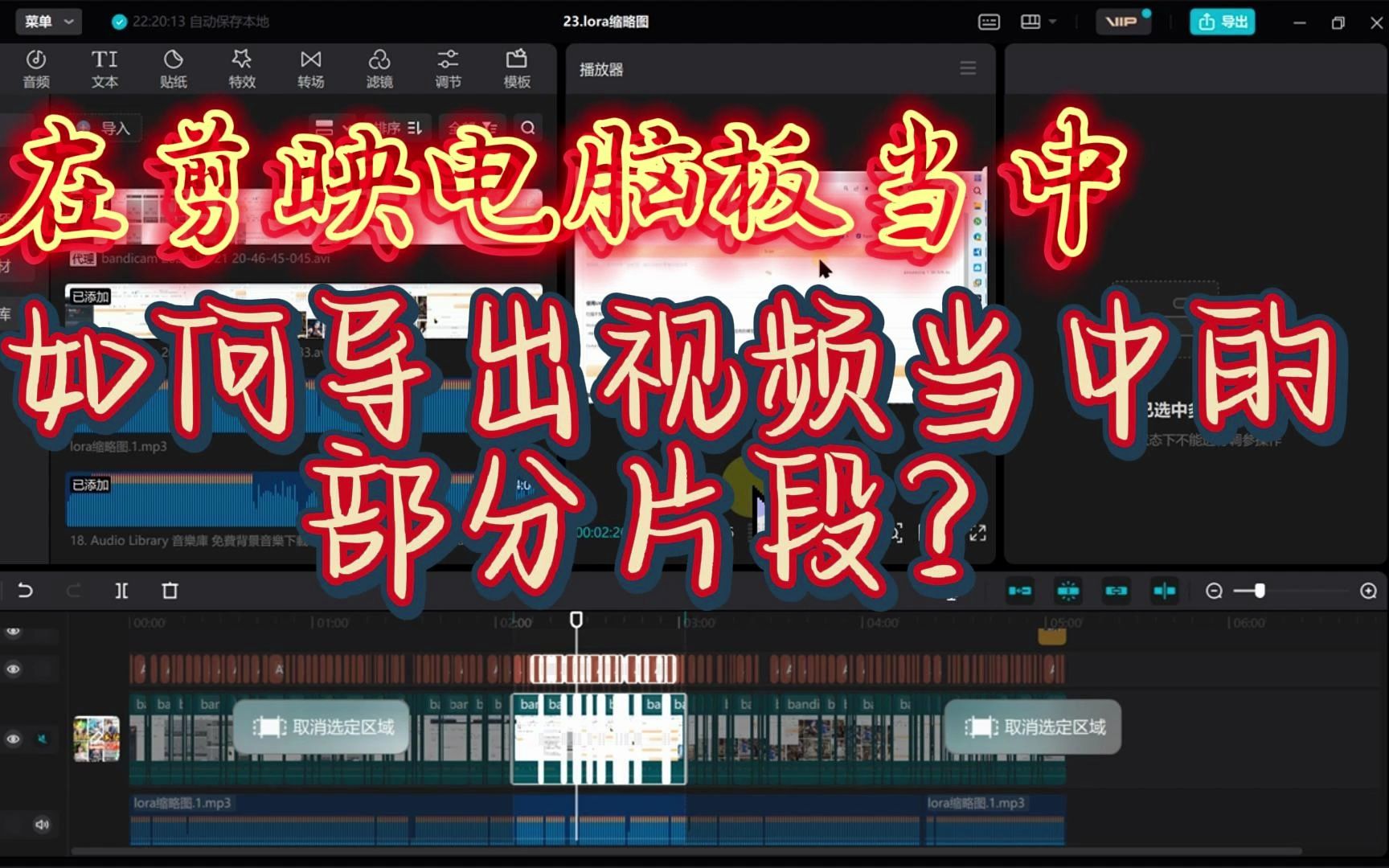Select the split clip tool
This screenshot has height=868, width=1389.
tap(121, 591)
